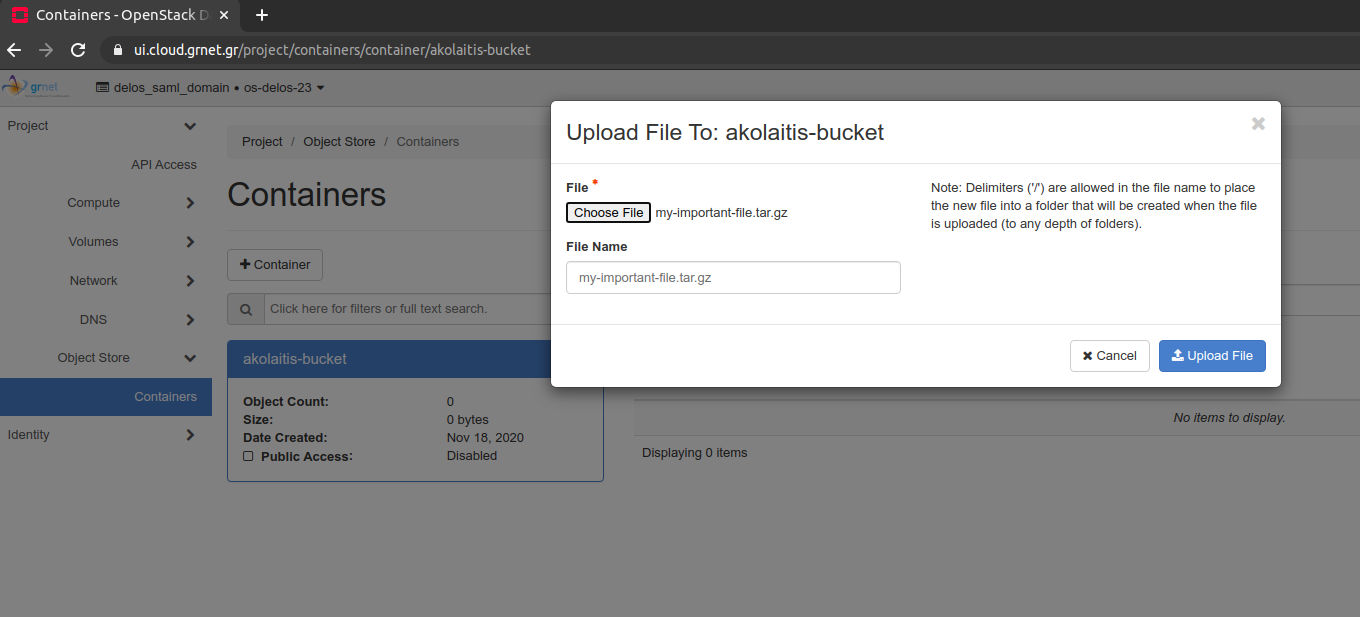Image resolution: width=1360 pixels, height=617 pixels.
Task: Click the browser reload icon
Action: 77,50
